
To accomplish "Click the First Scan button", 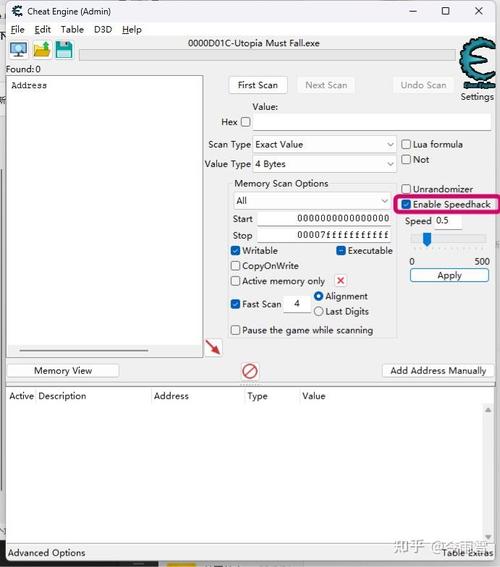I will click(258, 85).
